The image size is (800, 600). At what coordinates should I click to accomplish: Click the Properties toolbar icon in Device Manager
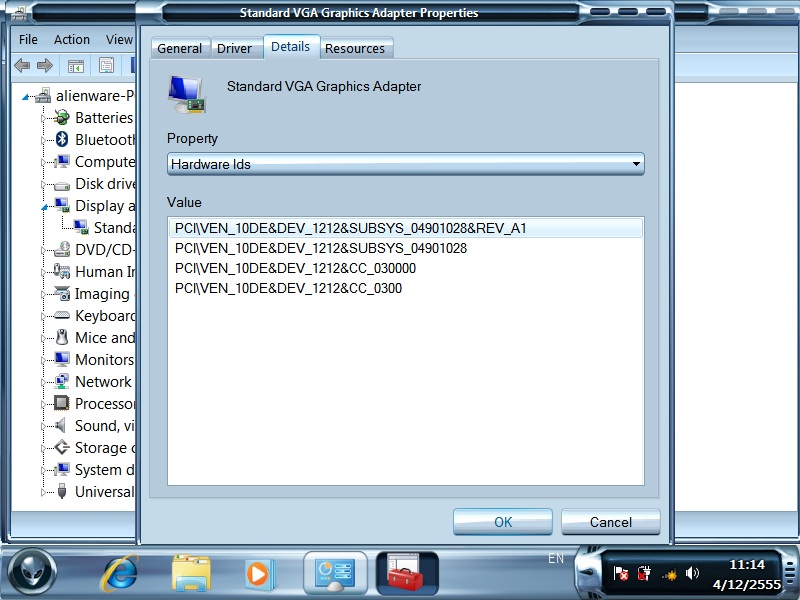coord(106,65)
